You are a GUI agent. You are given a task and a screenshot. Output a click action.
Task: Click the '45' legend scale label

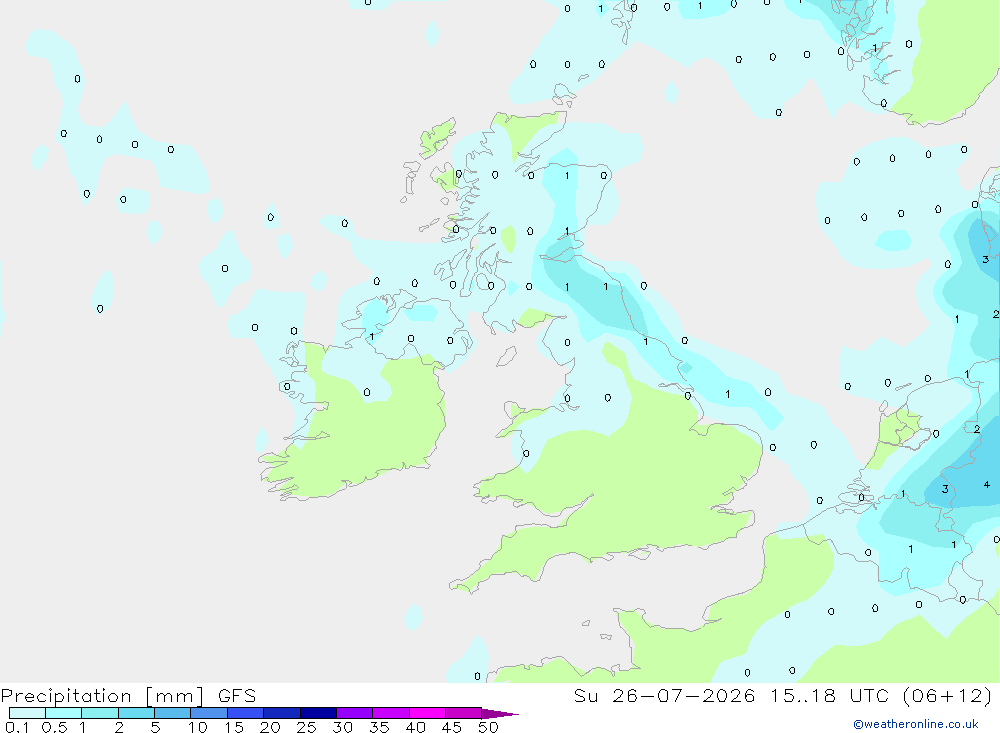click(x=452, y=727)
